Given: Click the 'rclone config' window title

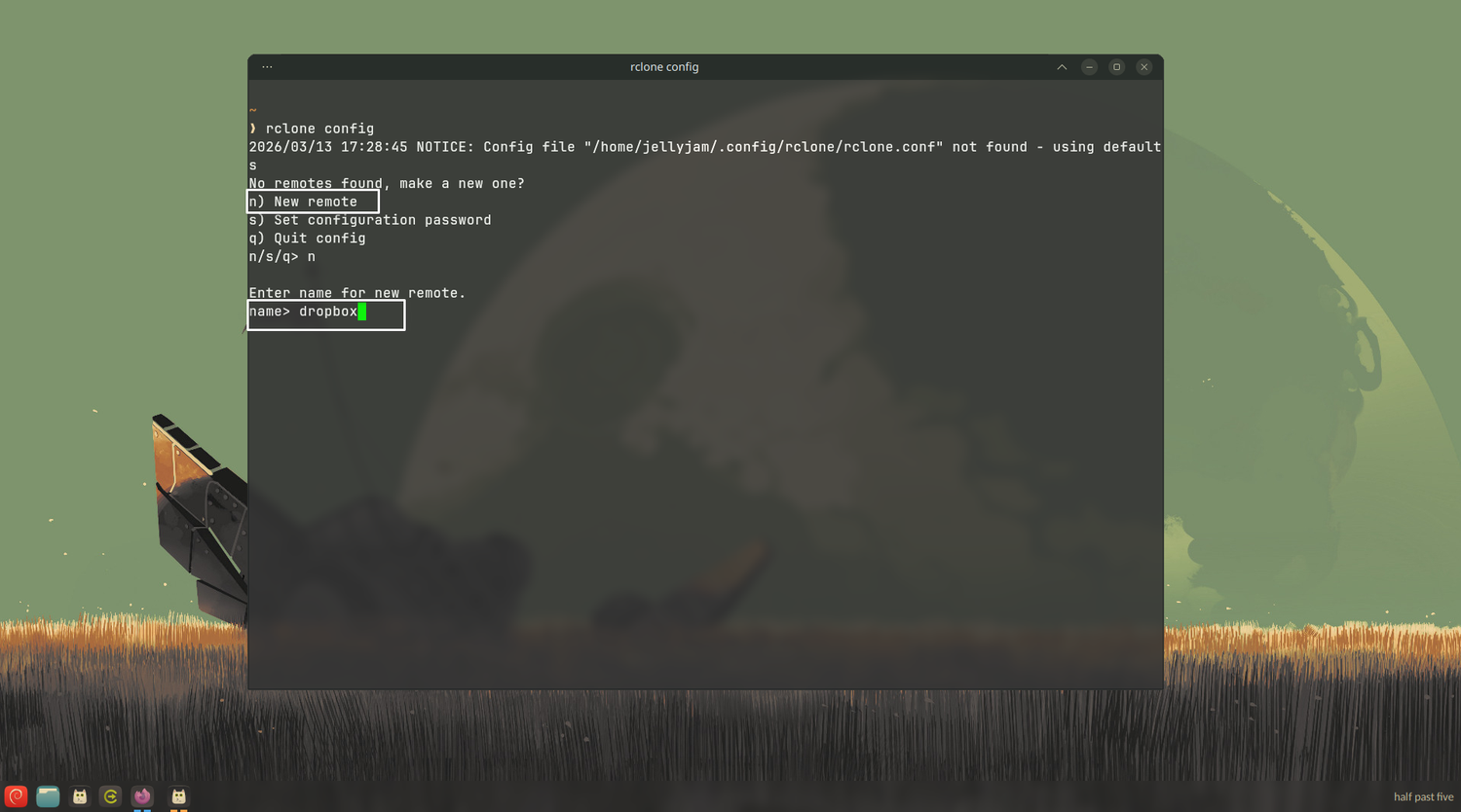Looking at the screenshot, I should coord(664,67).
